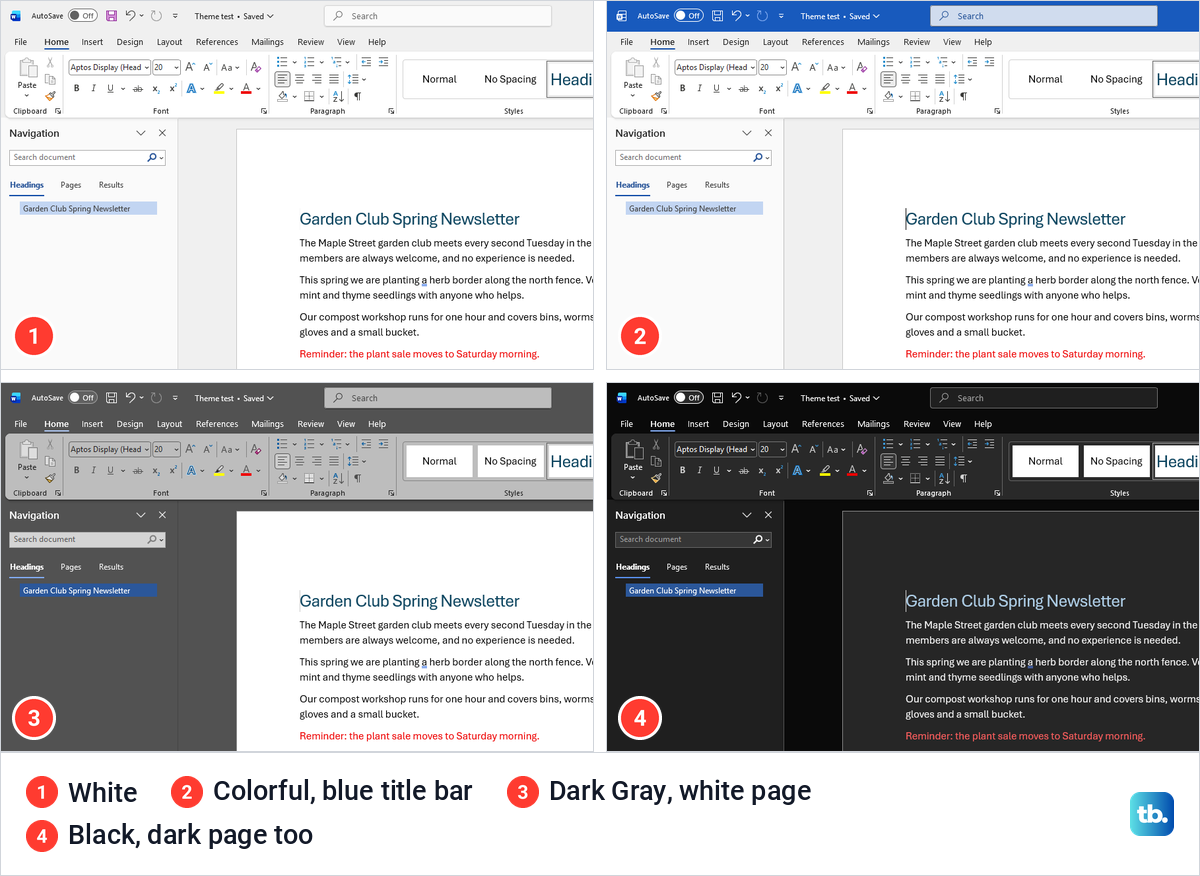This screenshot has width=1200, height=876.
Task: Open the Insert tab in the White theme window
Action: point(92,42)
